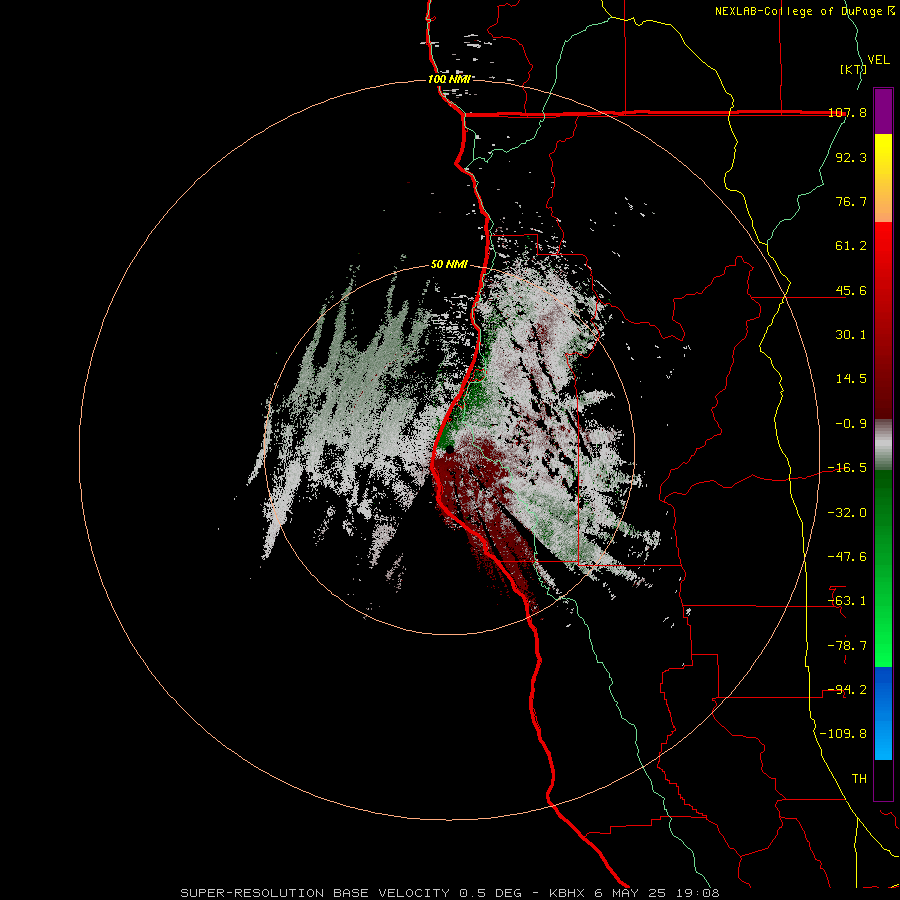
Task: Click the [KT] units label
Action: (853, 69)
